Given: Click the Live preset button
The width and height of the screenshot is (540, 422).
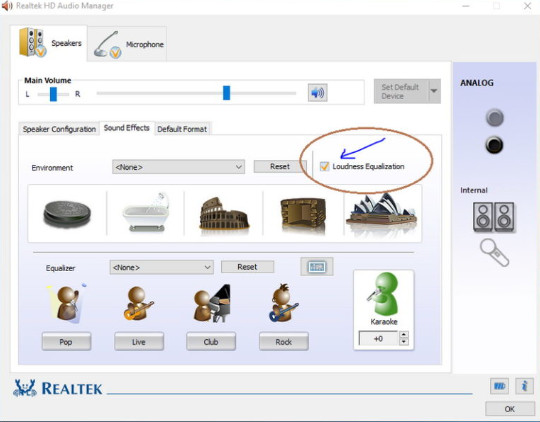Looking at the screenshot, I should point(139,342).
